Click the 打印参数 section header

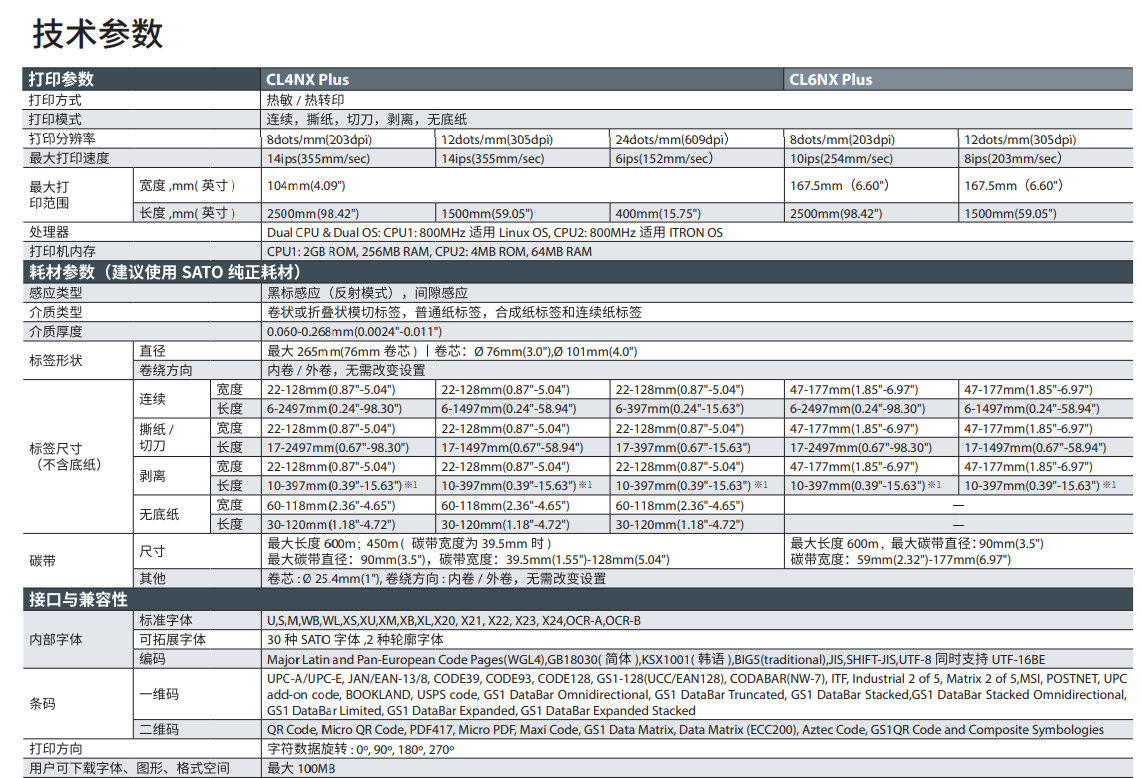(x=61, y=79)
